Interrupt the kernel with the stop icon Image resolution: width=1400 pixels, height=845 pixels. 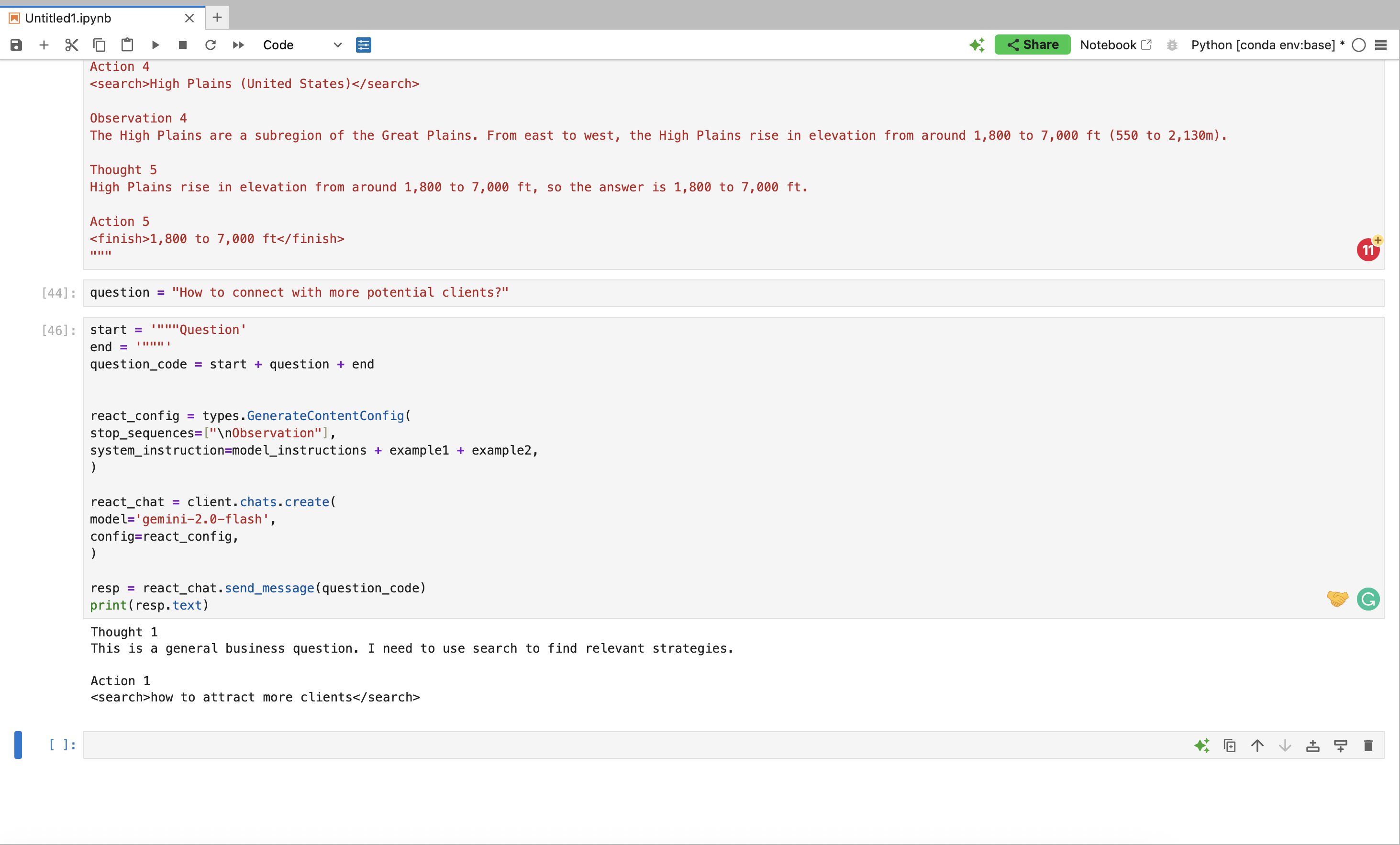183,45
